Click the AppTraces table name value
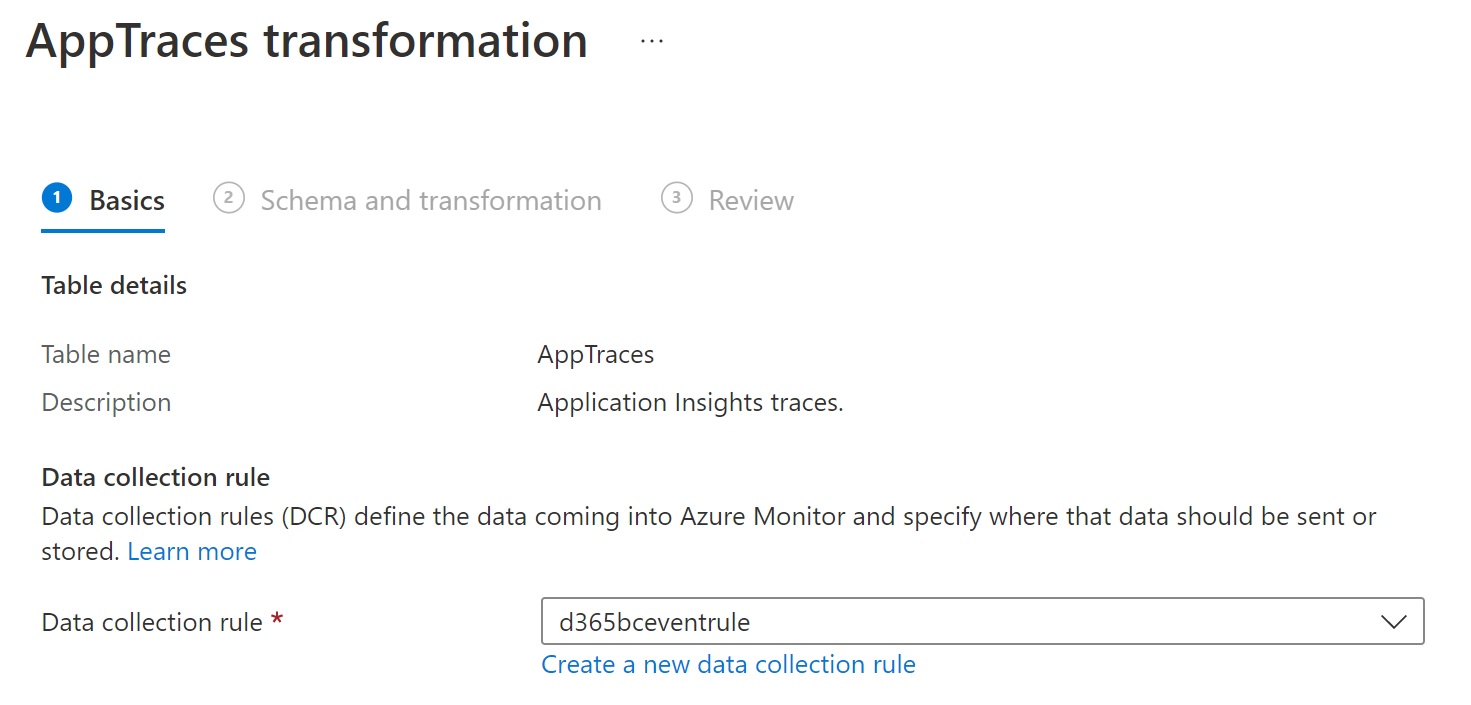 (595, 355)
